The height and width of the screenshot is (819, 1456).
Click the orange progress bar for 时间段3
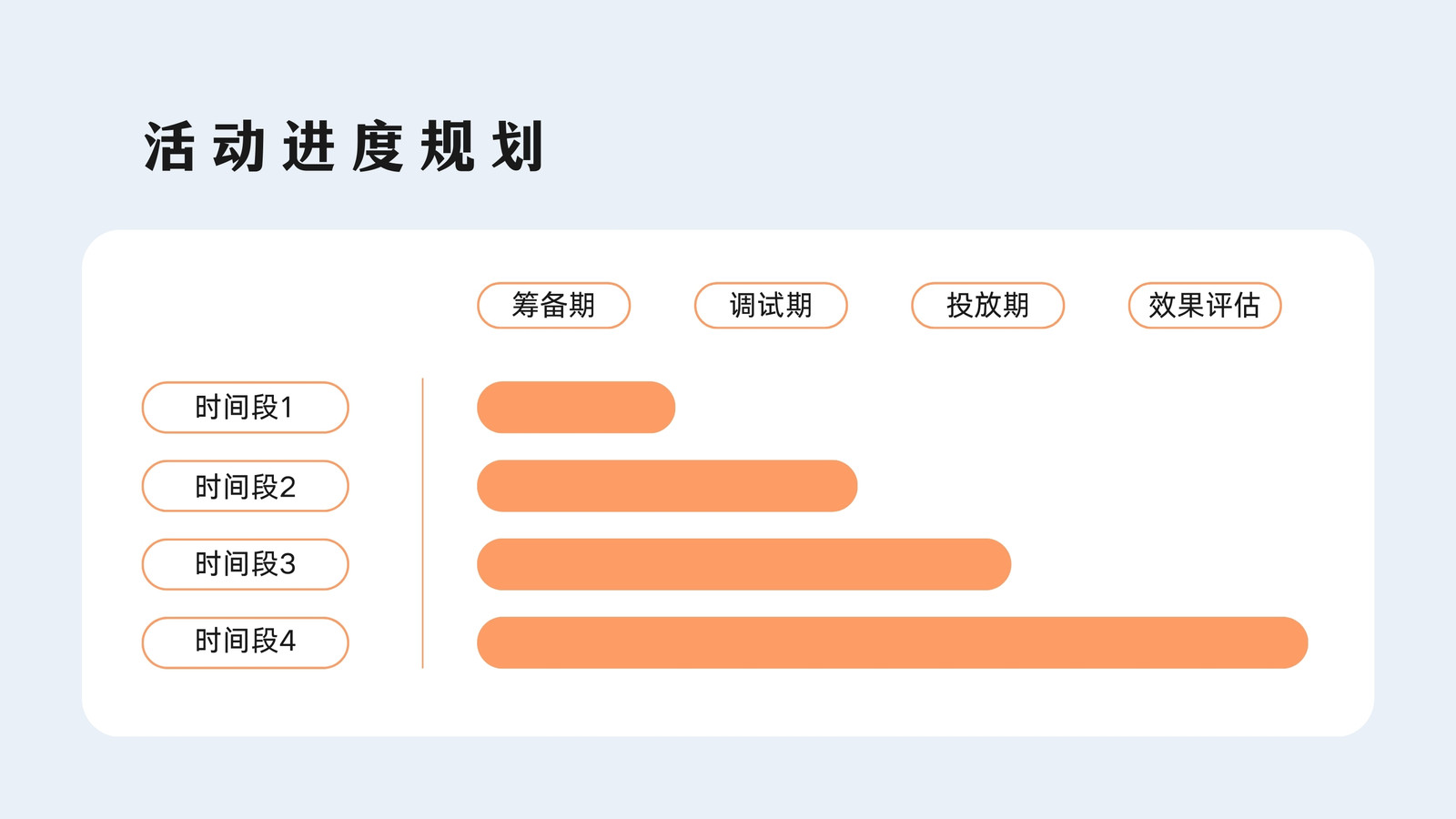coord(744,564)
